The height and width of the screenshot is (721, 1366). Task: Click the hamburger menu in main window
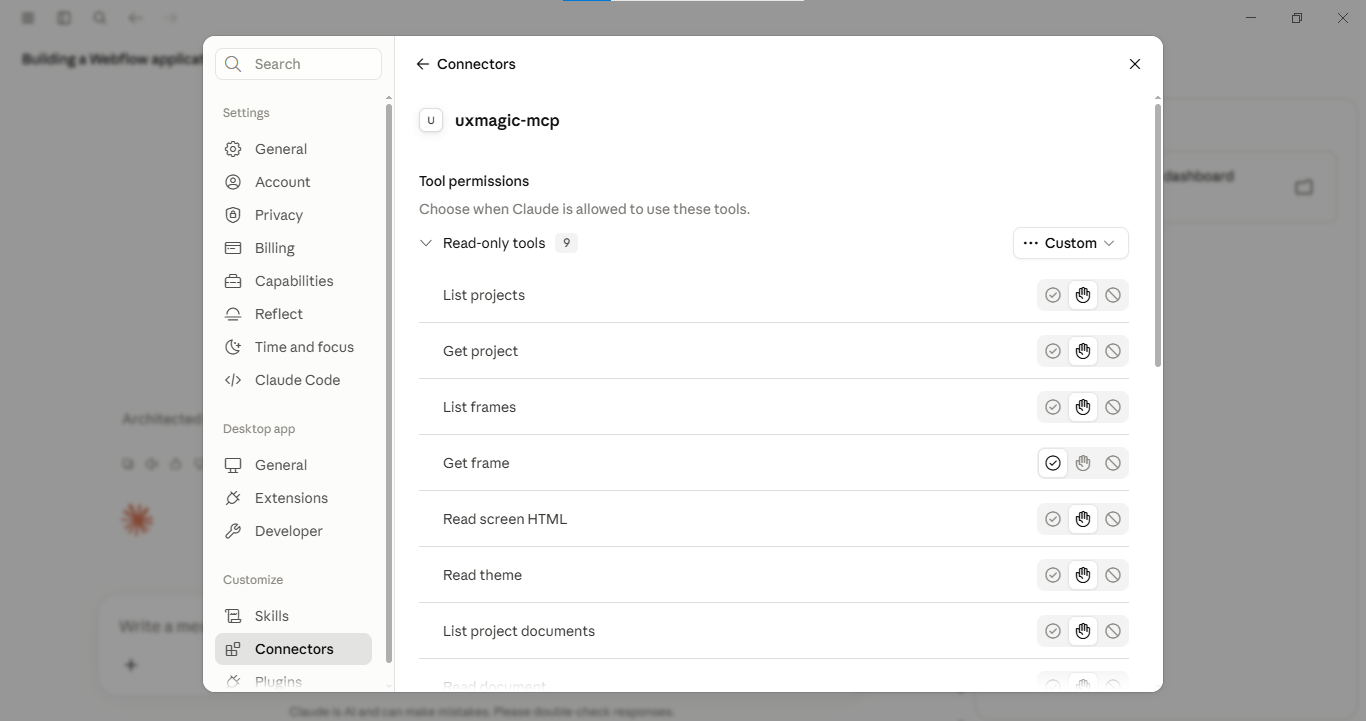click(x=28, y=18)
